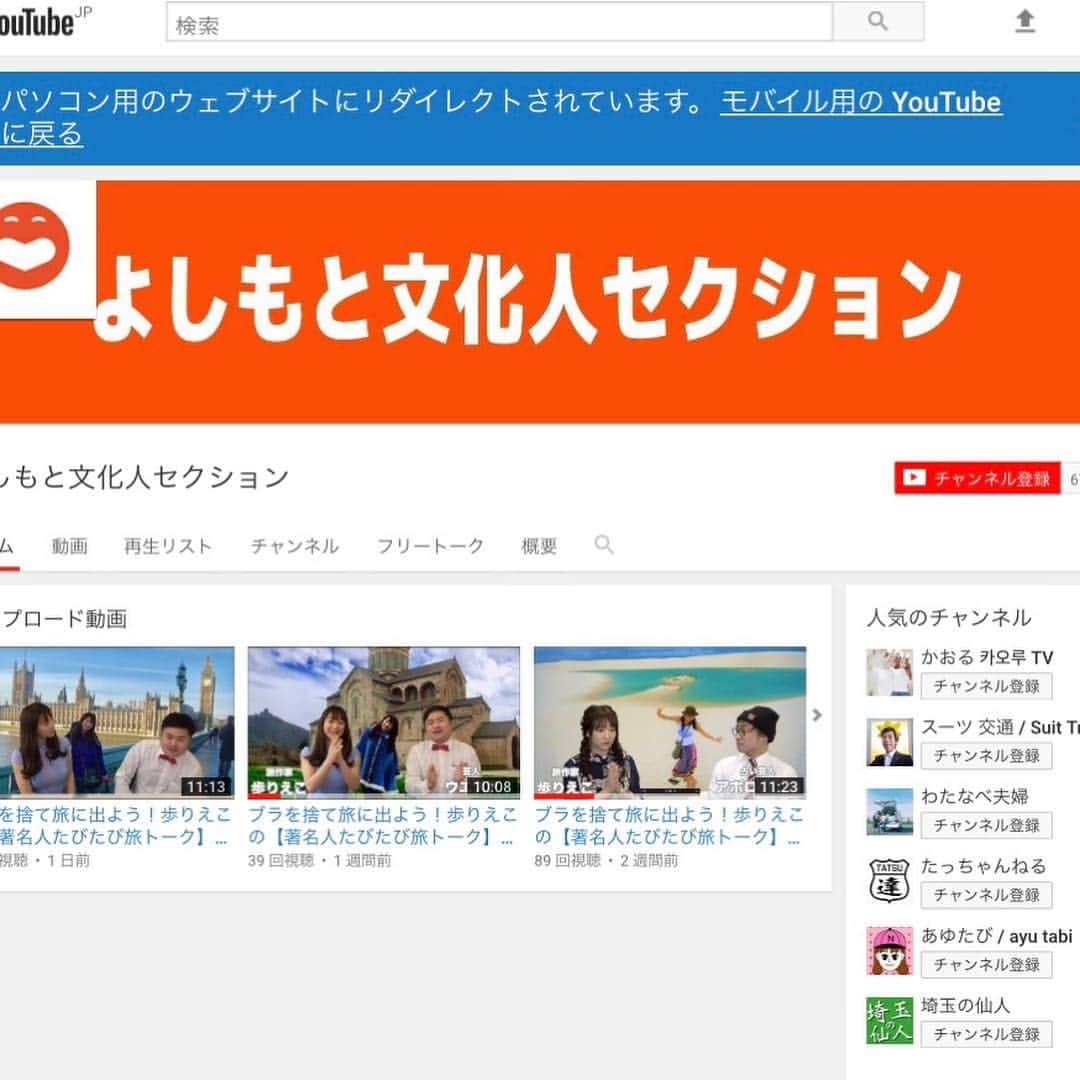This screenshot has width=1080, height=1080.
Task: Focus the 検索 search field
Action: coord(499,22)
